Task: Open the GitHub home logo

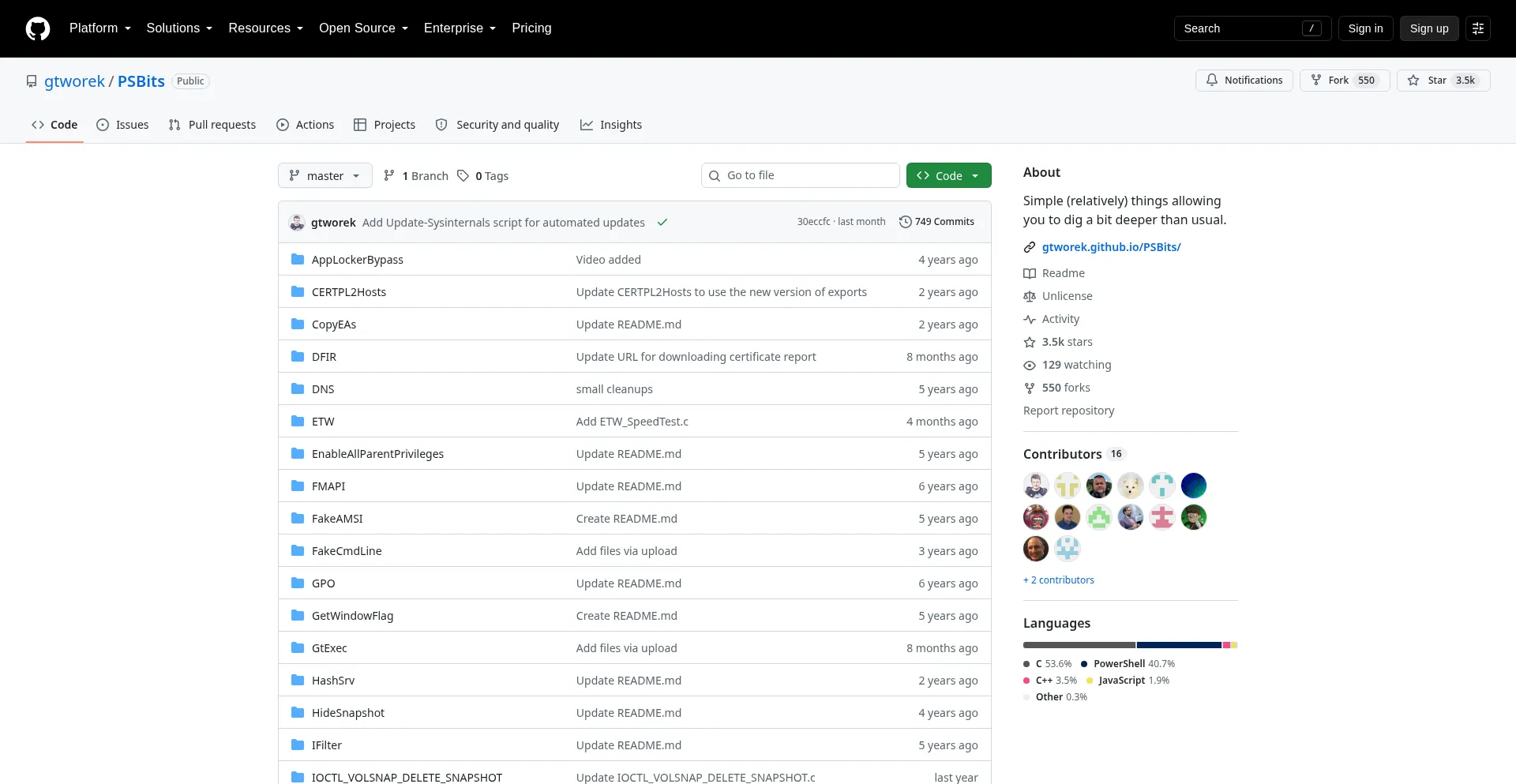Action: (x=38, y=28)
